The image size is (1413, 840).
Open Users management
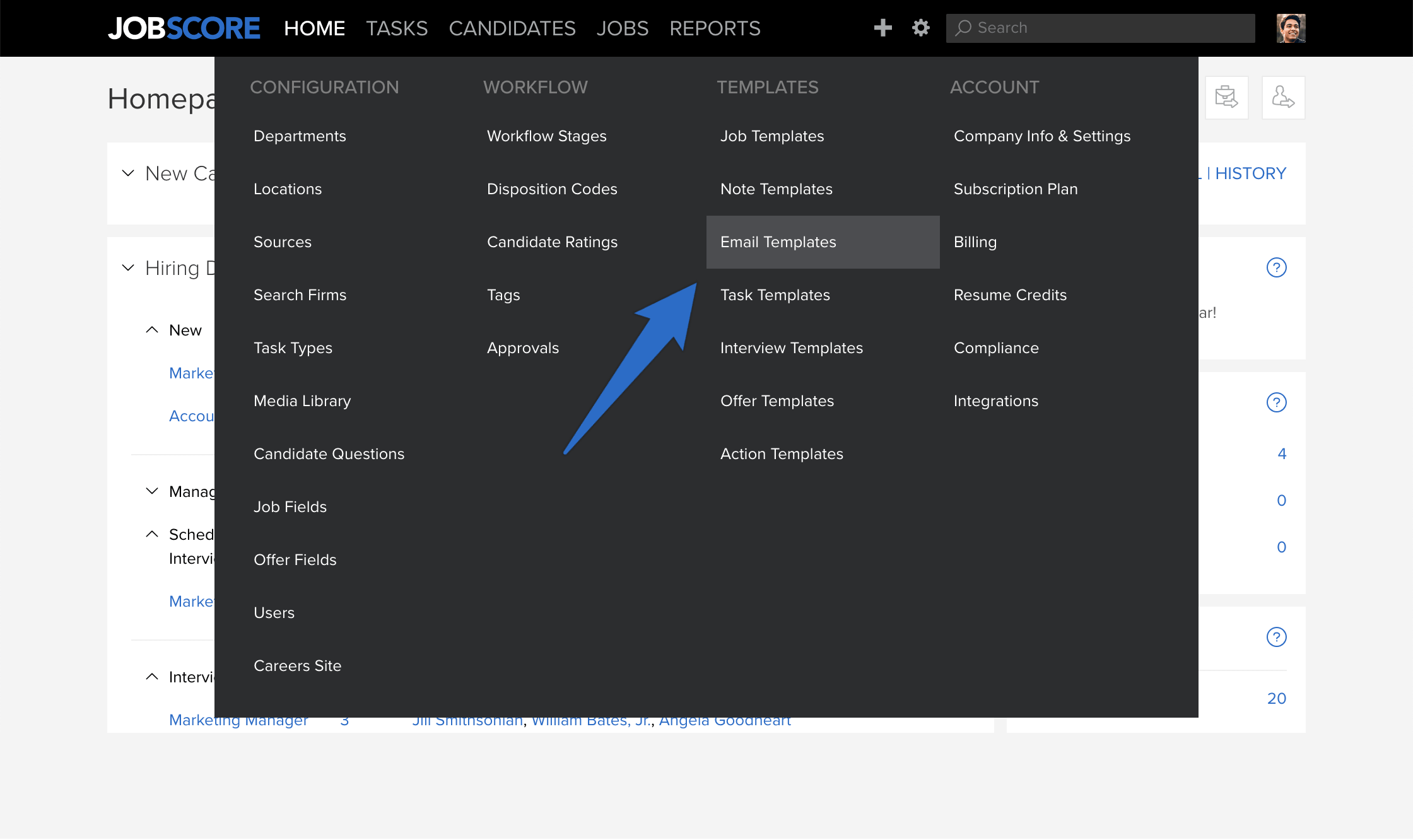pyautogui.click(x=274, y=613)
